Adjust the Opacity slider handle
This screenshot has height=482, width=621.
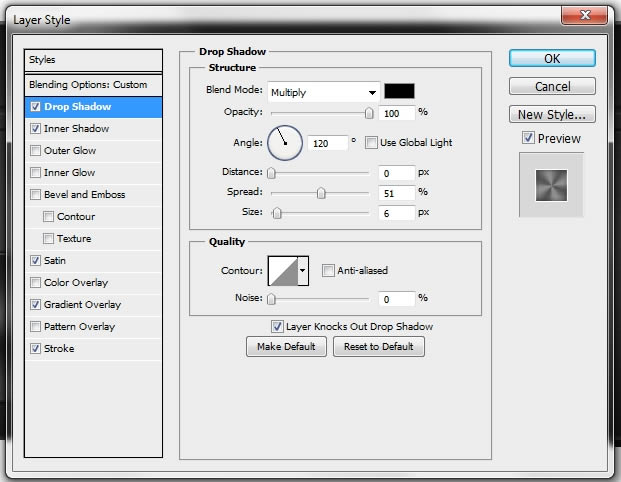(x=369, y=113)
